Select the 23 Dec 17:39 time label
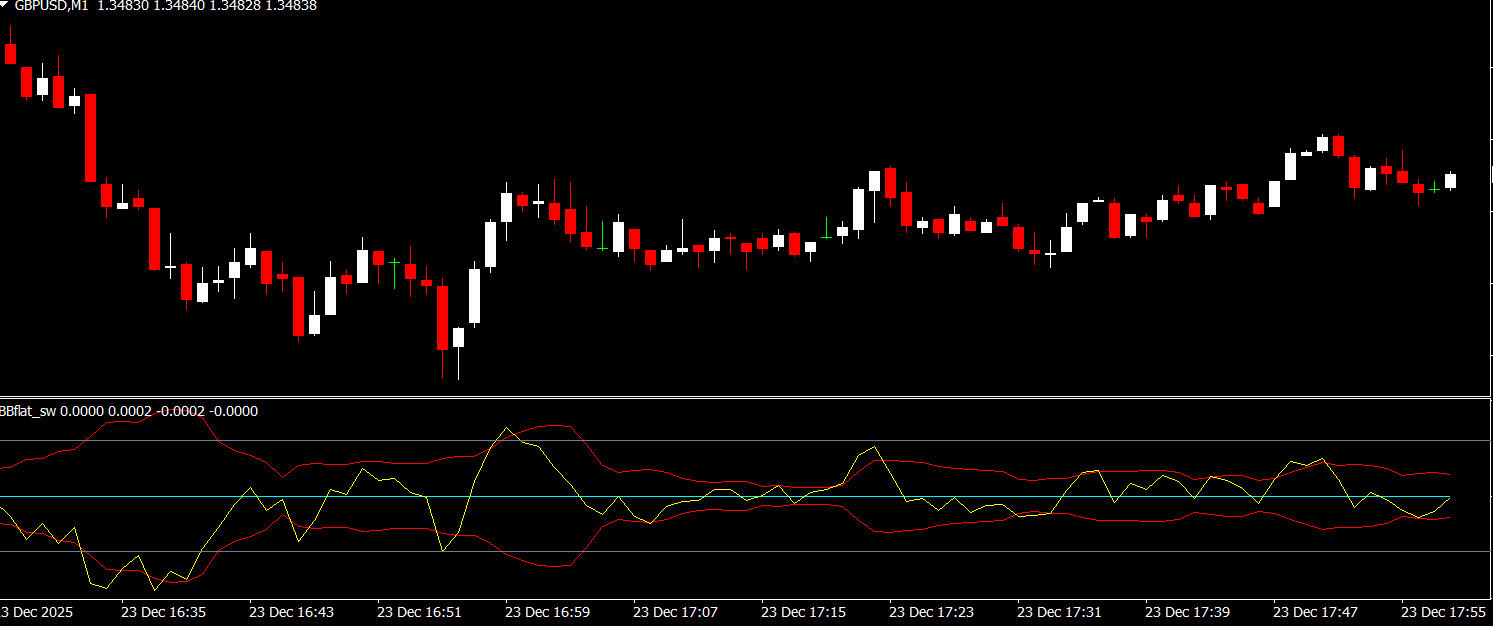 1187,611
